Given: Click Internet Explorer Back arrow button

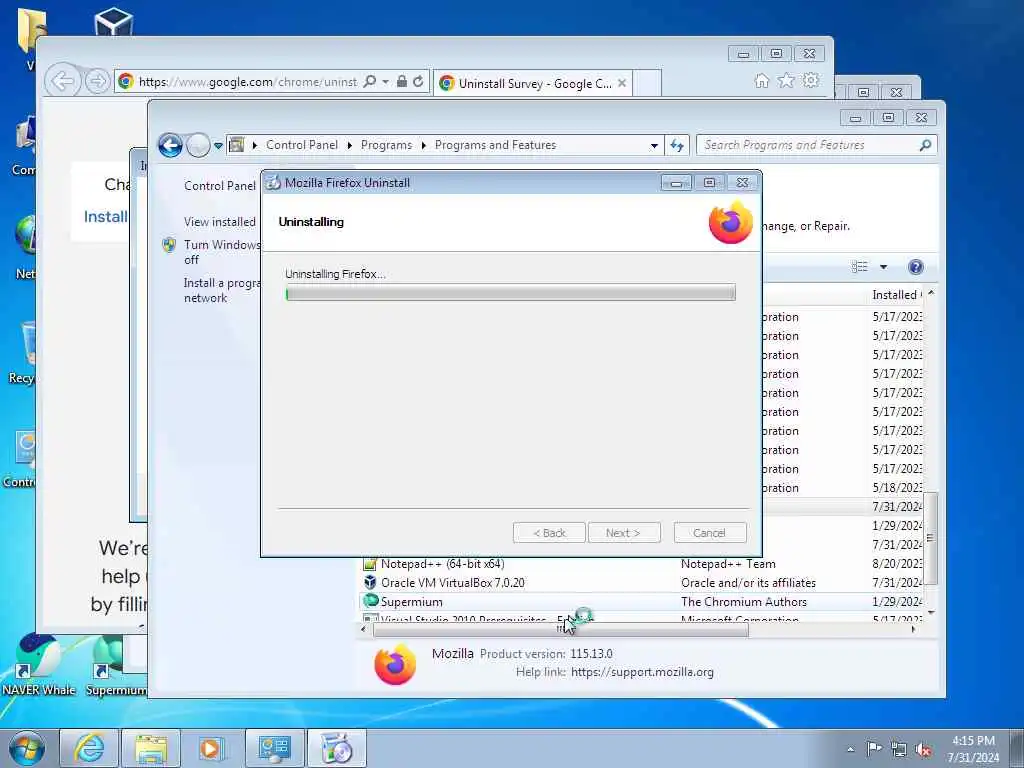Looking at the screenshot, I should tap(63, 82).
